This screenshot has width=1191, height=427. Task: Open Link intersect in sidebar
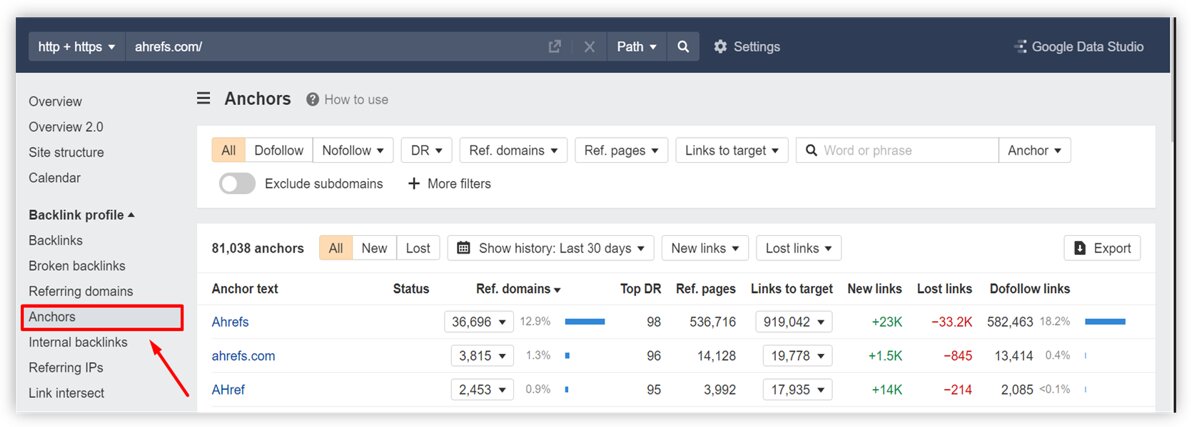click(66, 393)
